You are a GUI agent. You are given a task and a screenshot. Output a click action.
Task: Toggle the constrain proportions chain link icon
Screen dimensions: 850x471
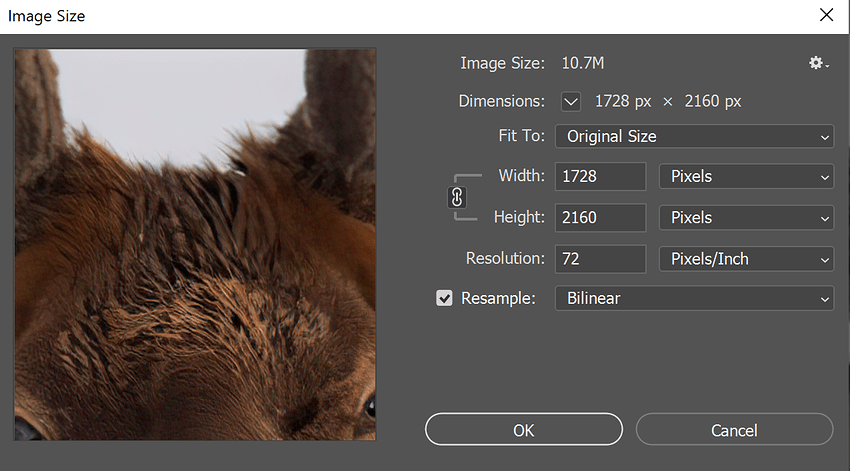[x=457, y=197]
